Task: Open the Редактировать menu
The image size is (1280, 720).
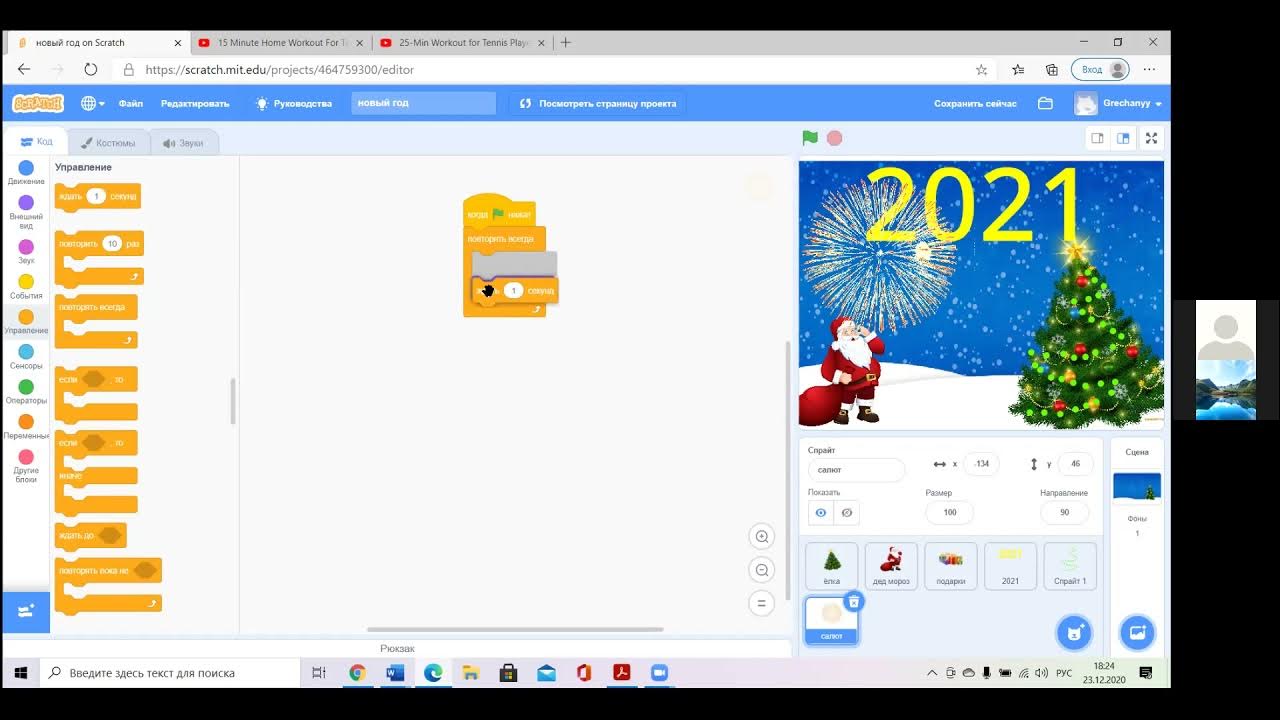Action: tap(195, 103)
